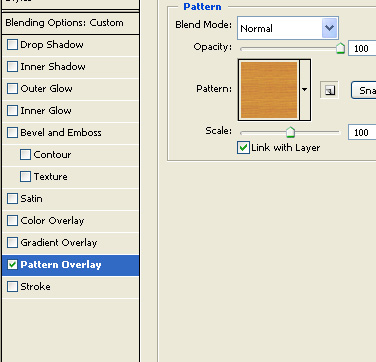The width and height of the screenshot is (376, 362).
Task: Tick the Inner Glow checkbox
Action: (x=12, y=111)
